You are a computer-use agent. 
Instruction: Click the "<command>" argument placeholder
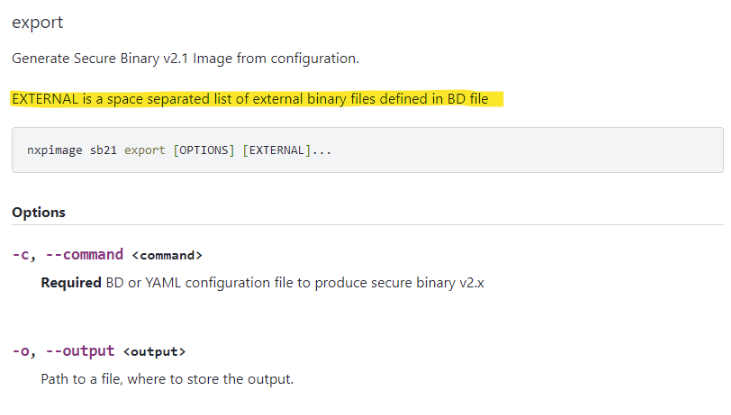(x=167, y=255)
